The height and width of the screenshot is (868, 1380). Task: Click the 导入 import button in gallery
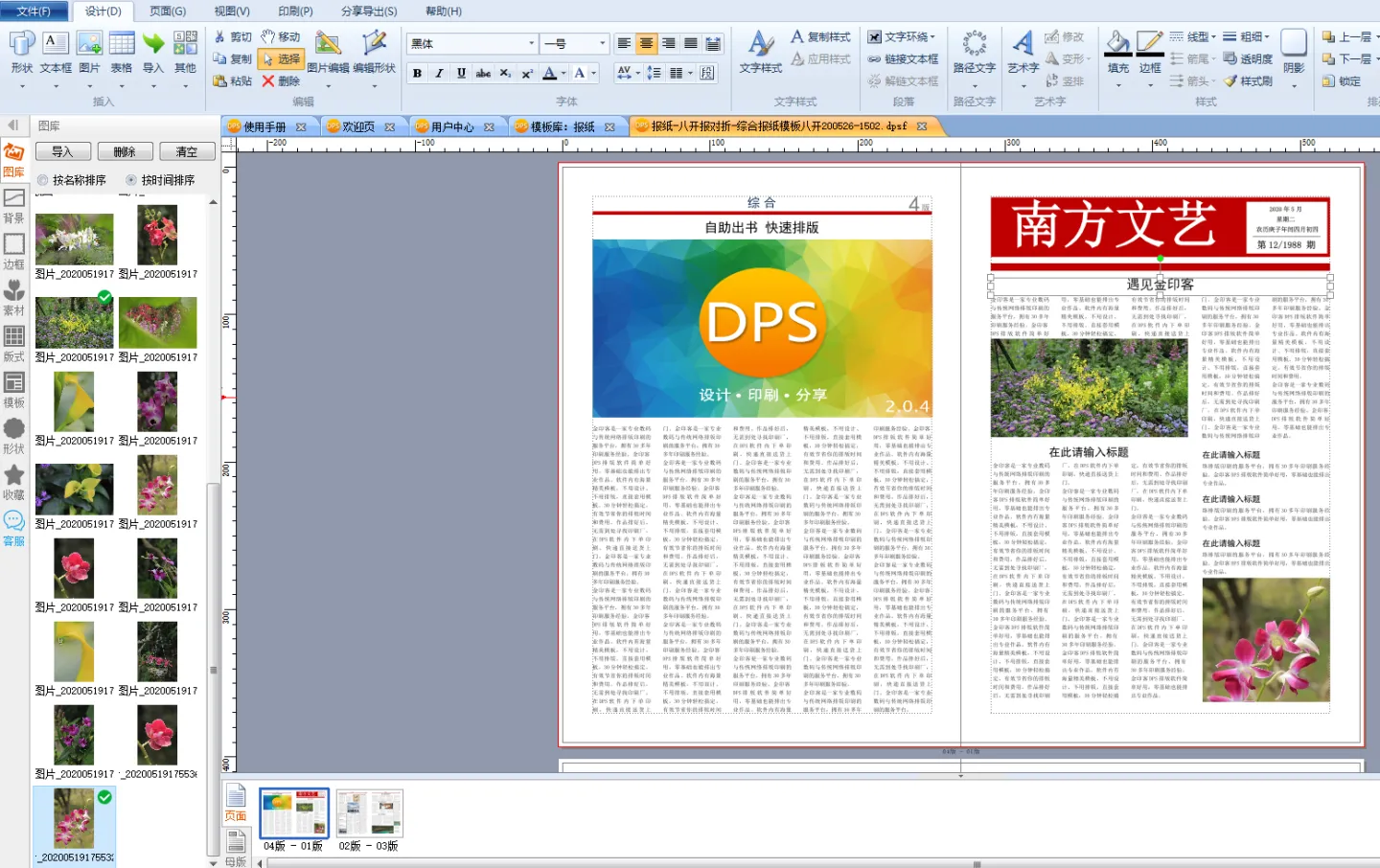[62, 151]
